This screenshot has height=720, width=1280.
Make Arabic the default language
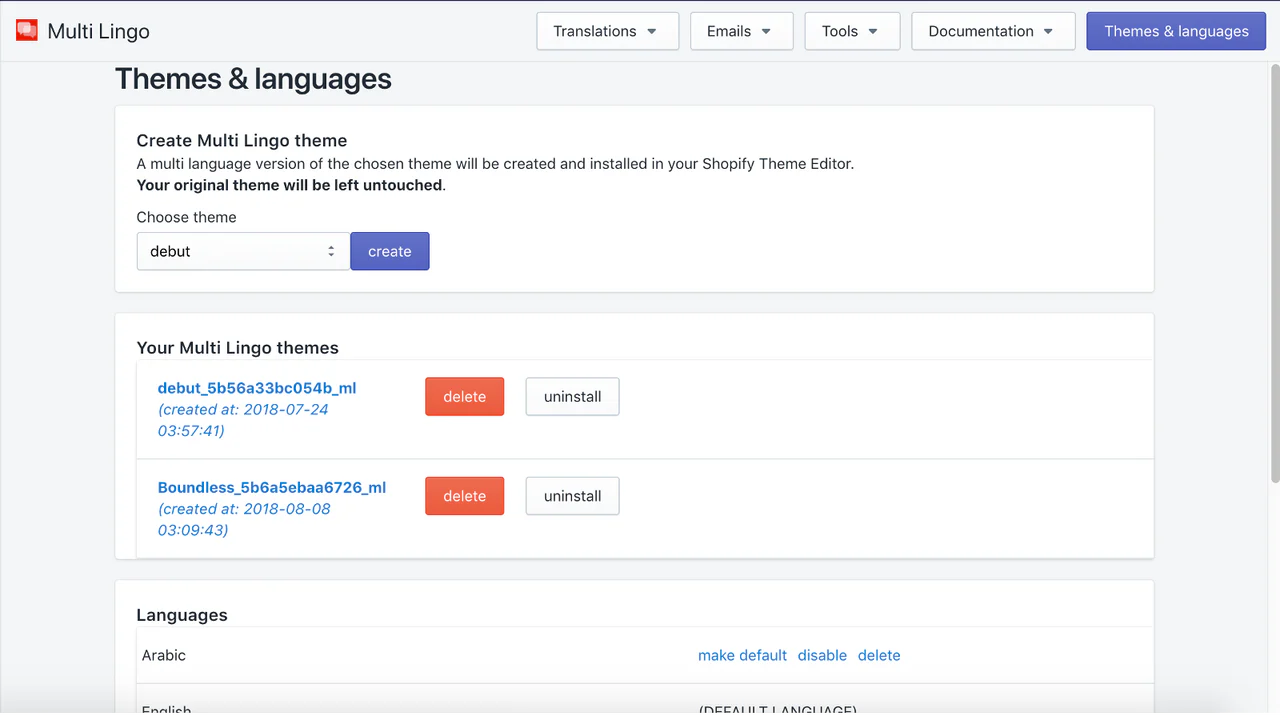(742, 655)
